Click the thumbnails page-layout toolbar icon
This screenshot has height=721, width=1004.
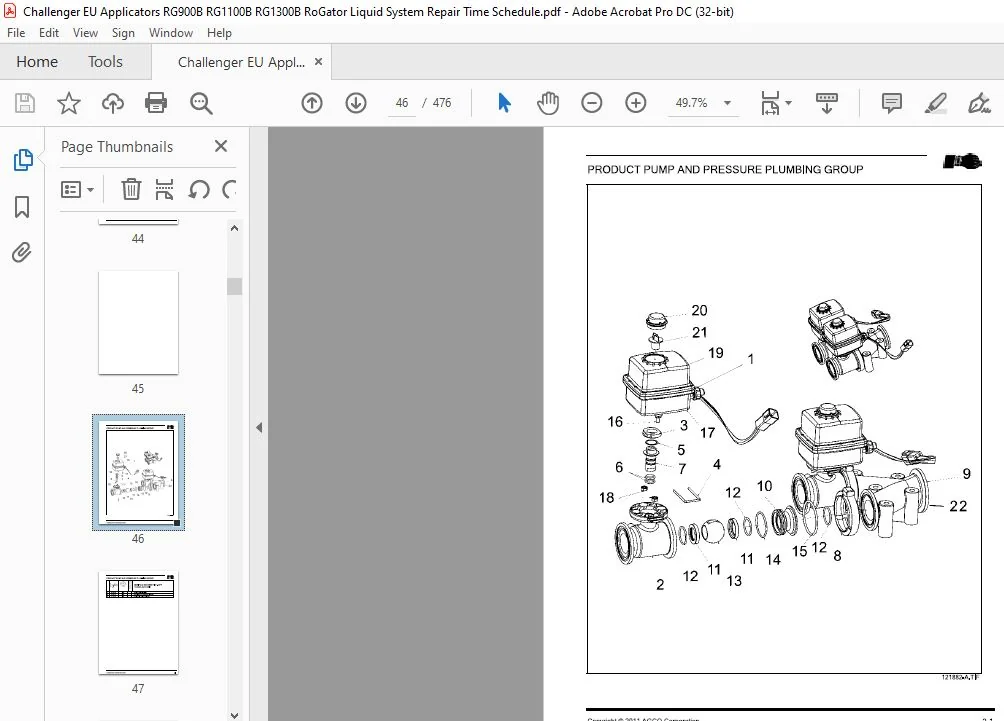click(165, 190)
